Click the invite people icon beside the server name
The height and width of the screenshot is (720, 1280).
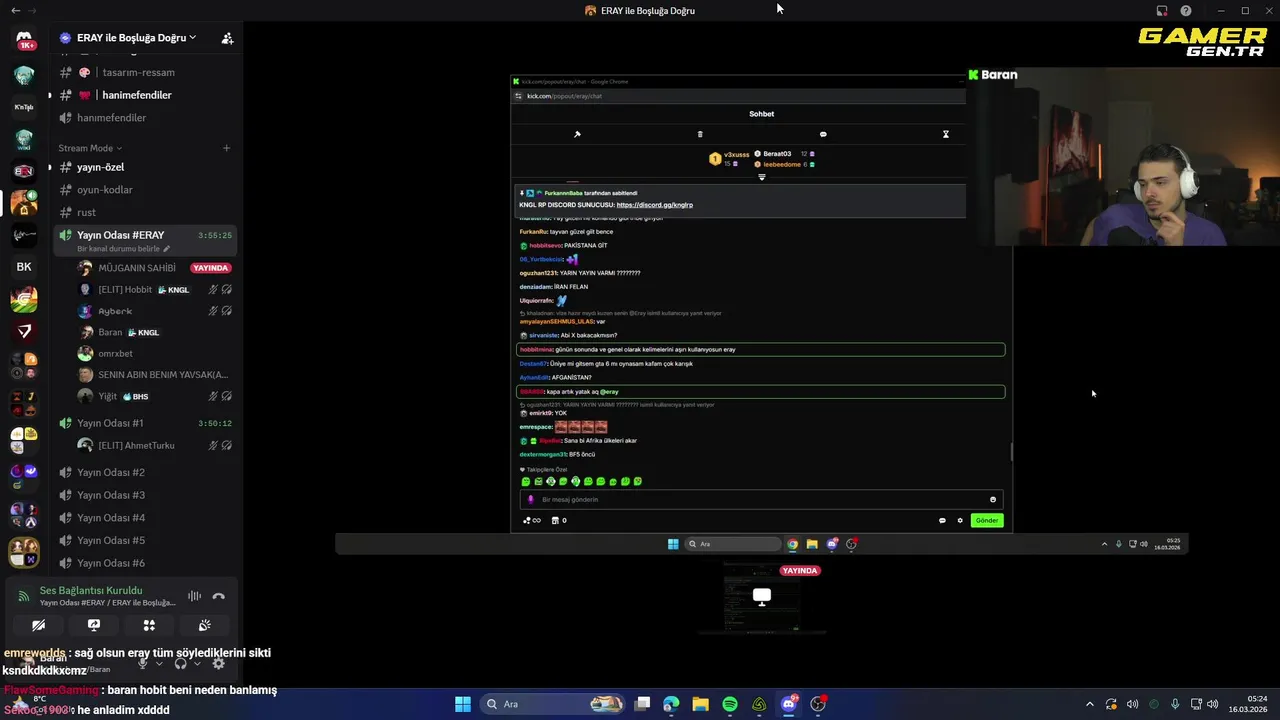coord(227,38)
